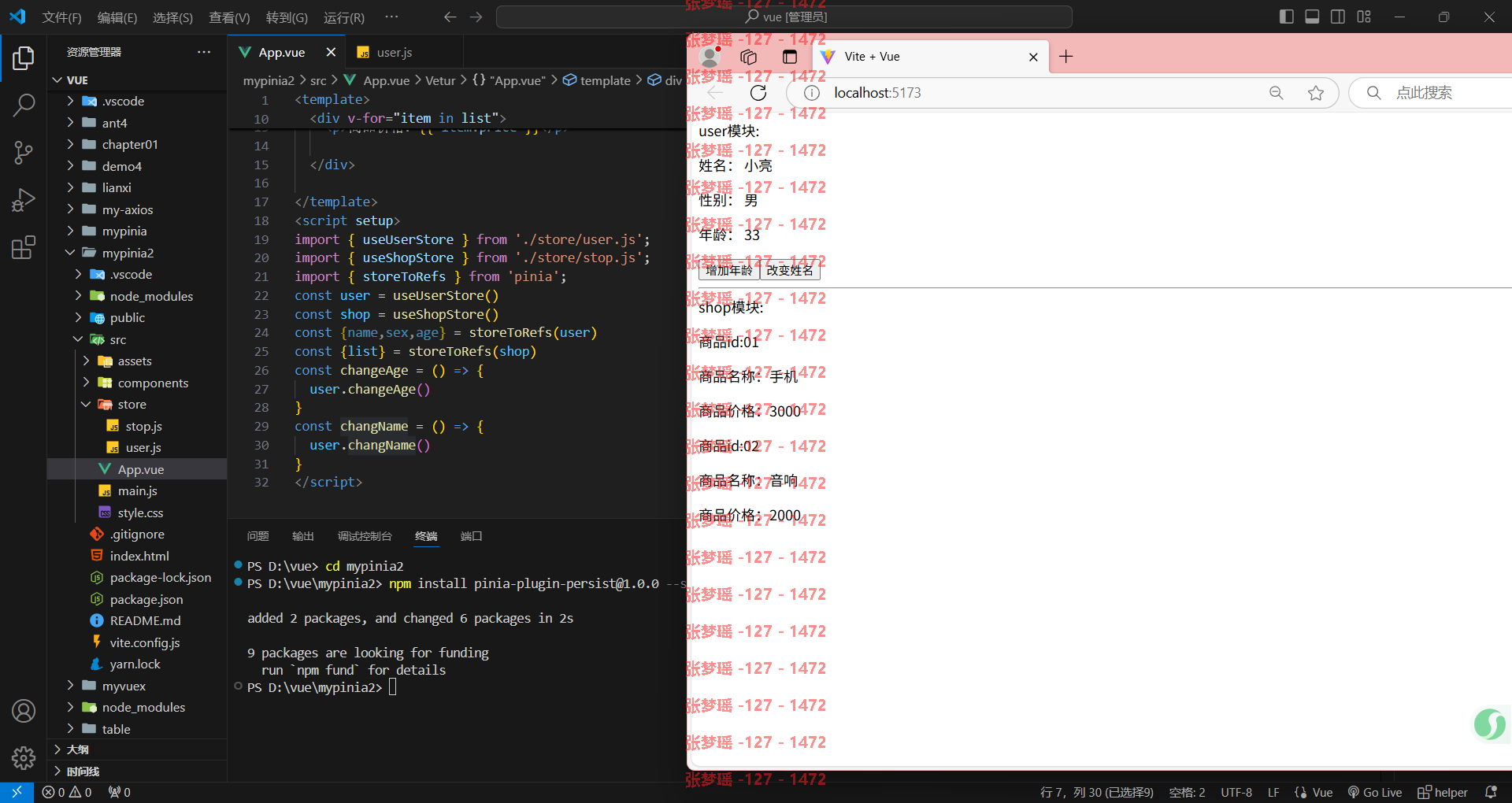Screen dimensions: 1512x803
Task: Open the notifications bell in the status bar
Action: pos(1491,792)
